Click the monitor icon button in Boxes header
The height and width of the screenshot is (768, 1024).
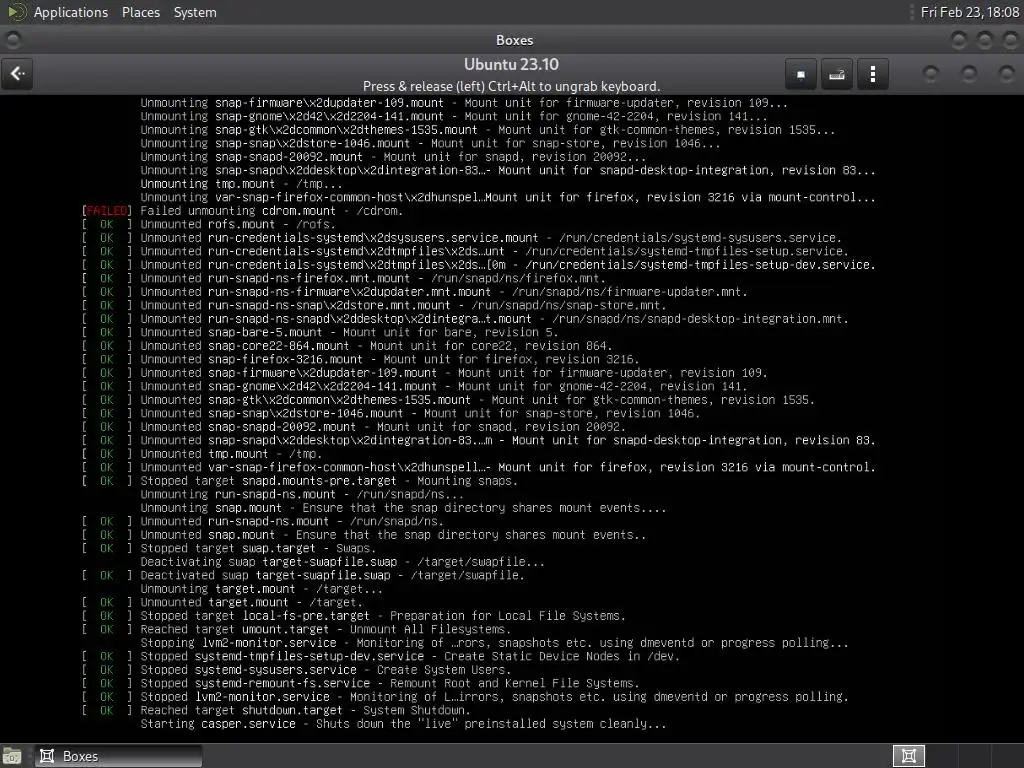pos(801,74)
